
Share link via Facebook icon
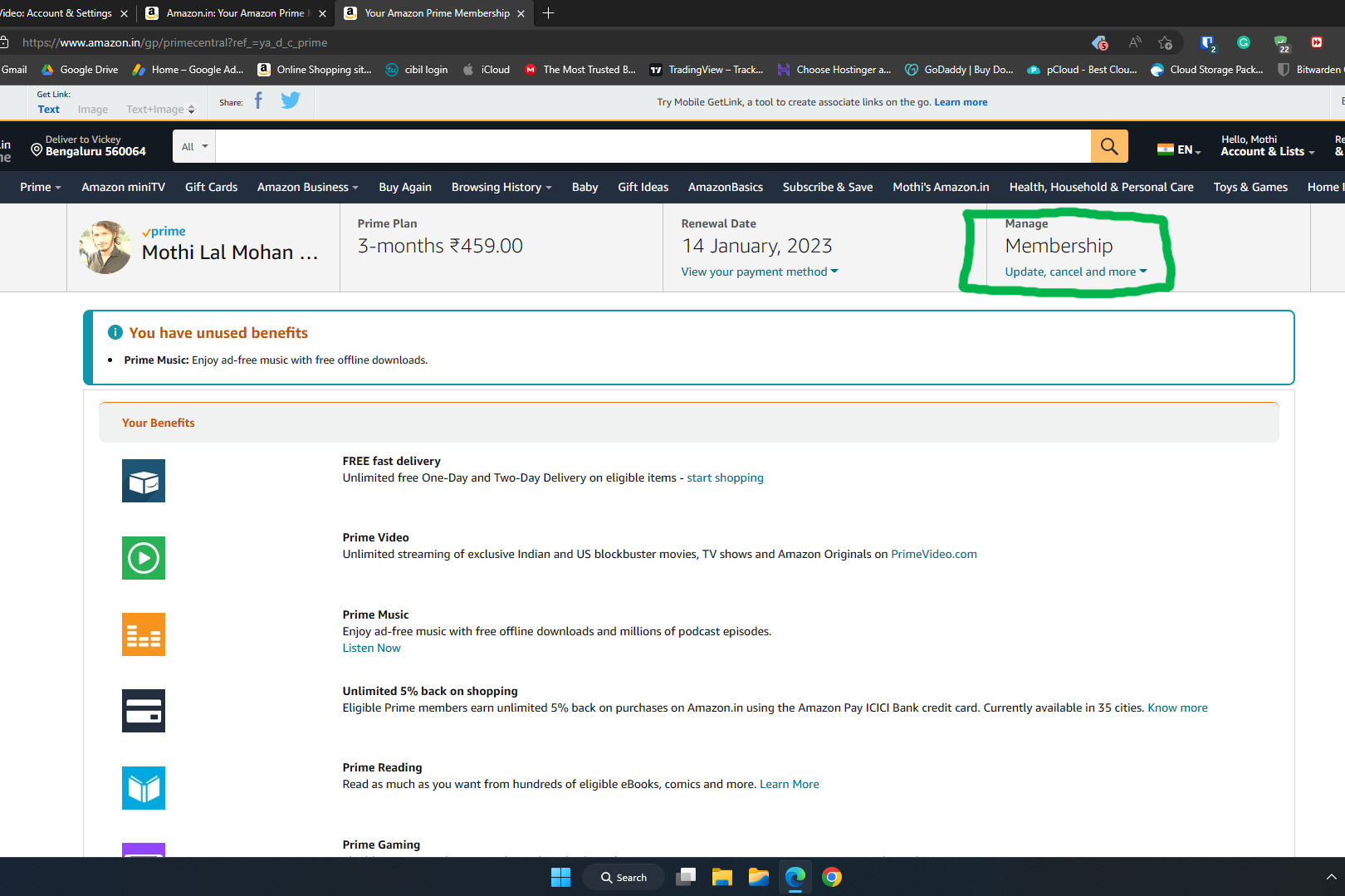click(x=258, y=100)
